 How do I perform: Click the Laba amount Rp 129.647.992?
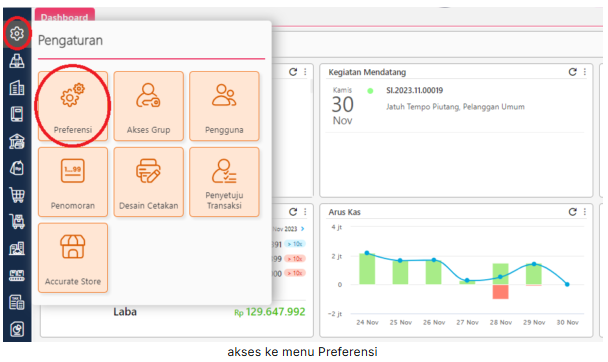pos(269,312)
